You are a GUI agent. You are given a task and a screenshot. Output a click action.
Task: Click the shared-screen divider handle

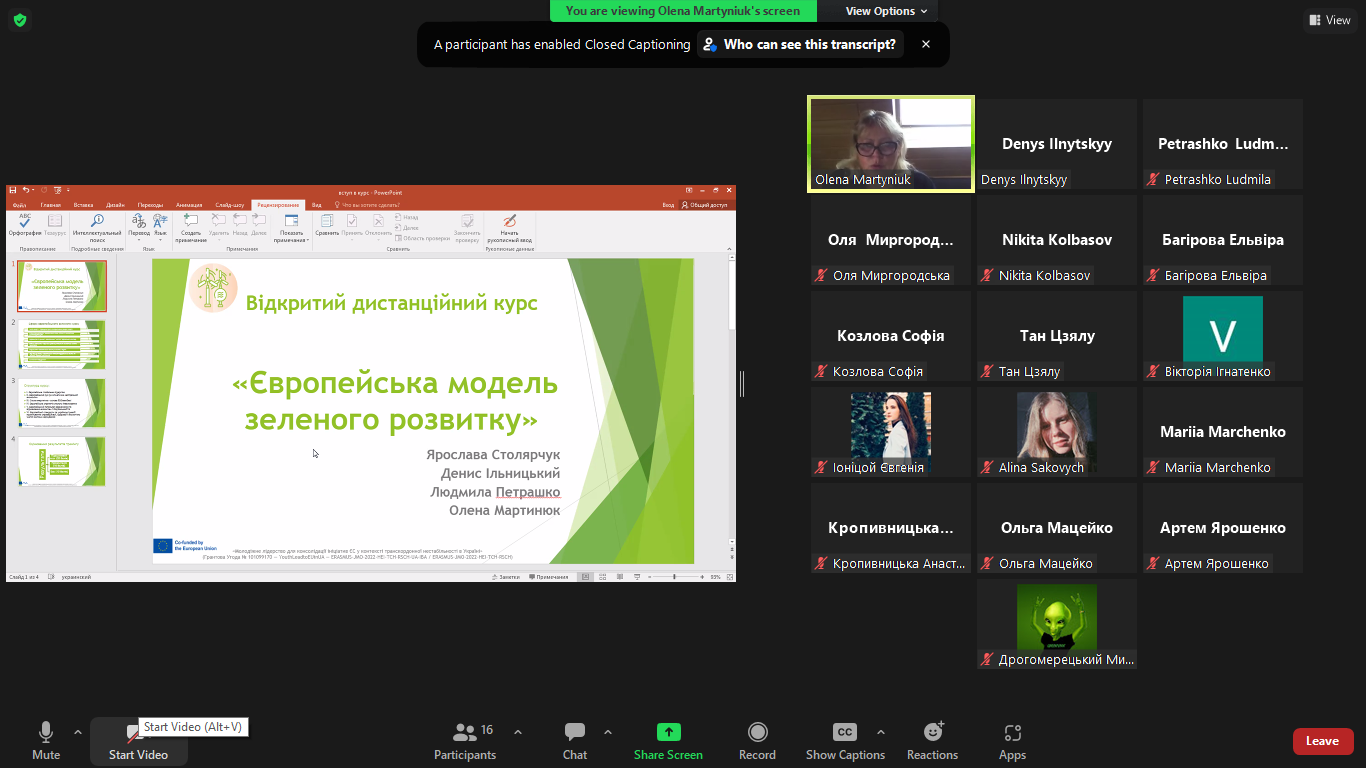(x=742, y=383)
